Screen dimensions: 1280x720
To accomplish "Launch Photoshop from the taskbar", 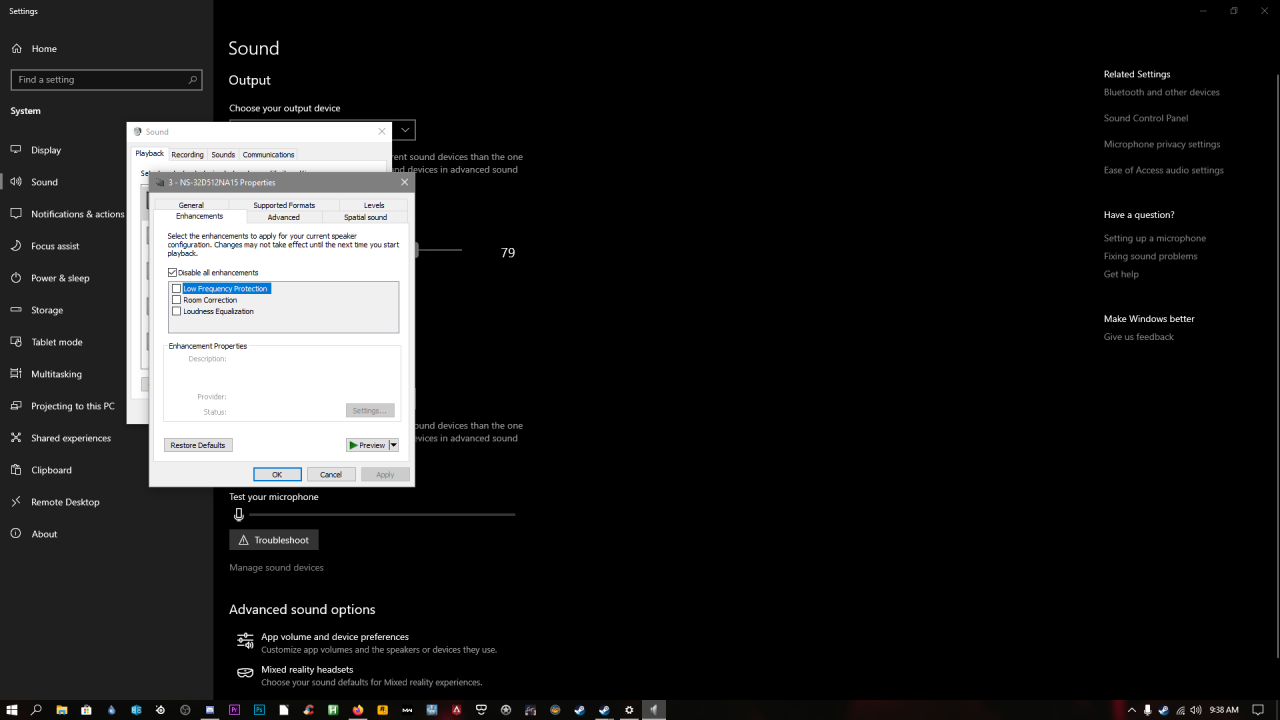I will pyautogui.click(x=259, y=710).
